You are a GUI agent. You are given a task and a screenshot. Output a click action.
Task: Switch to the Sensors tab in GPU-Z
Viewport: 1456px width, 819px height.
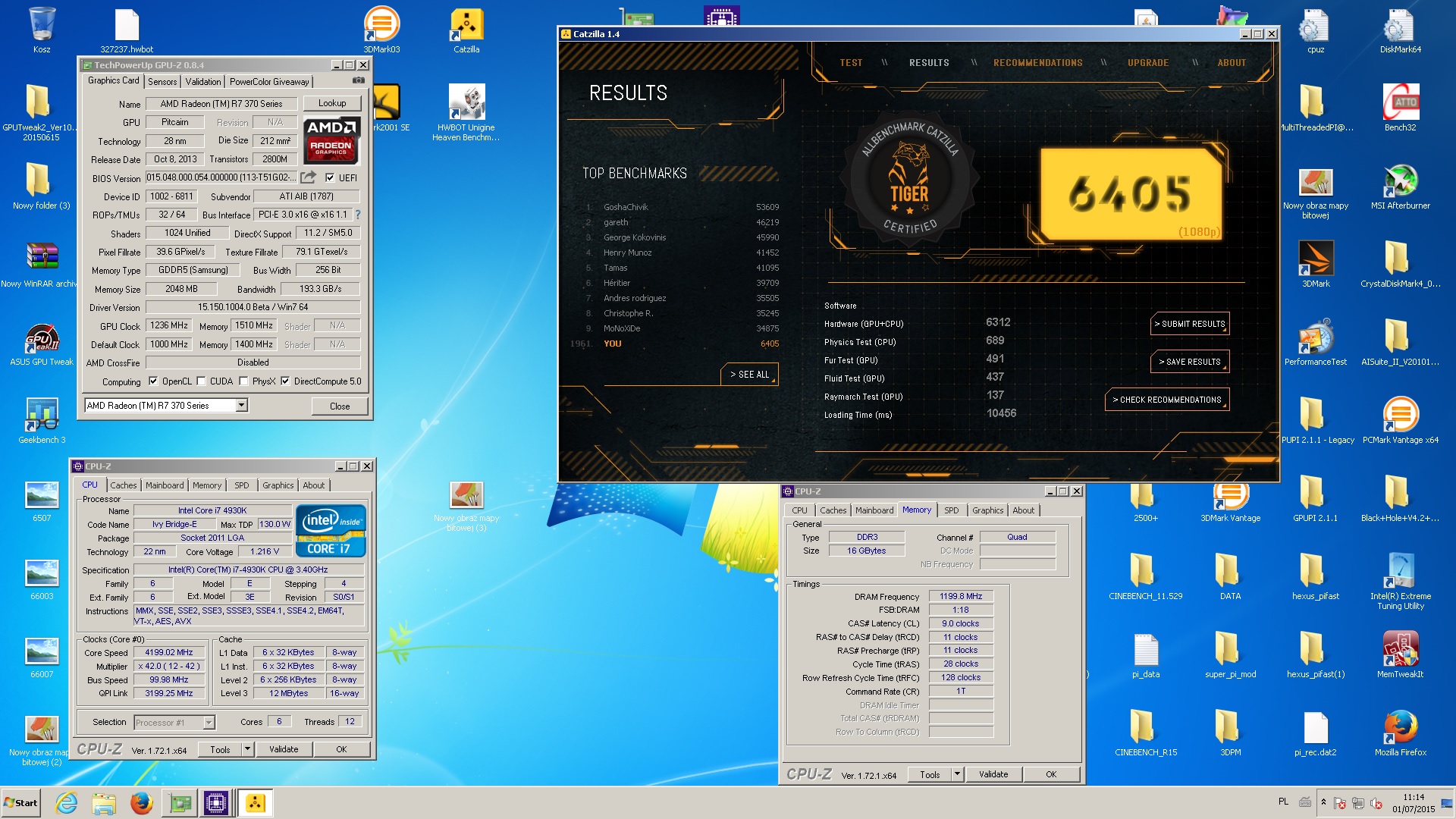[162, 82]
